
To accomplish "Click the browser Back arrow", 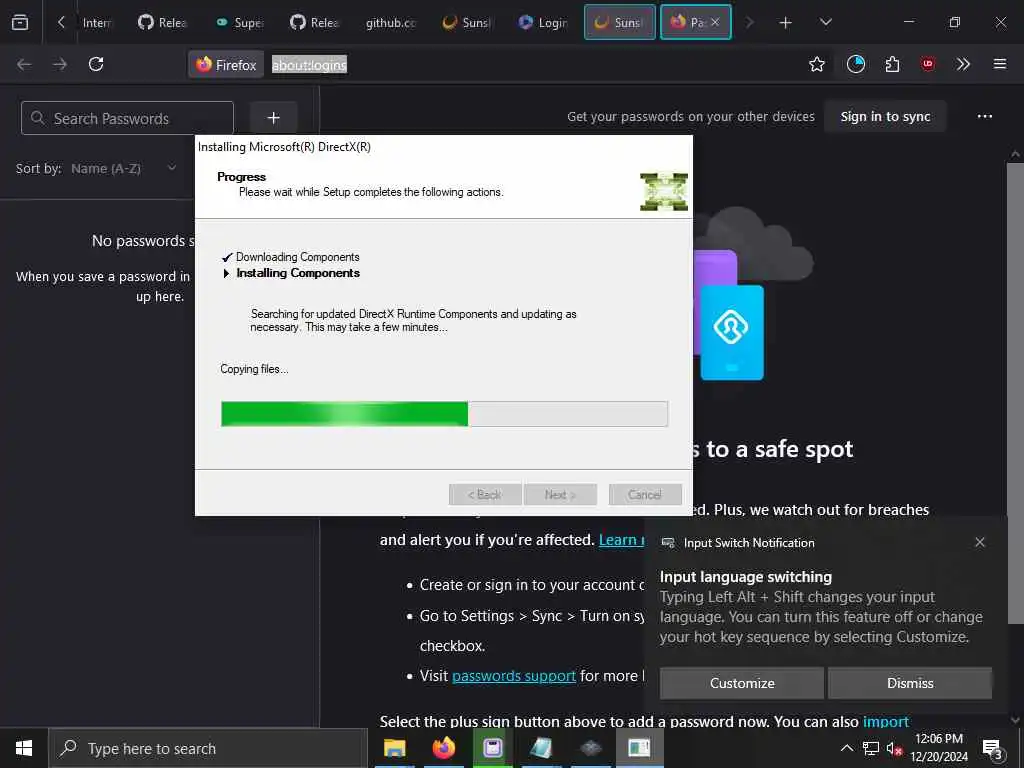I will [x=24, y=64].
